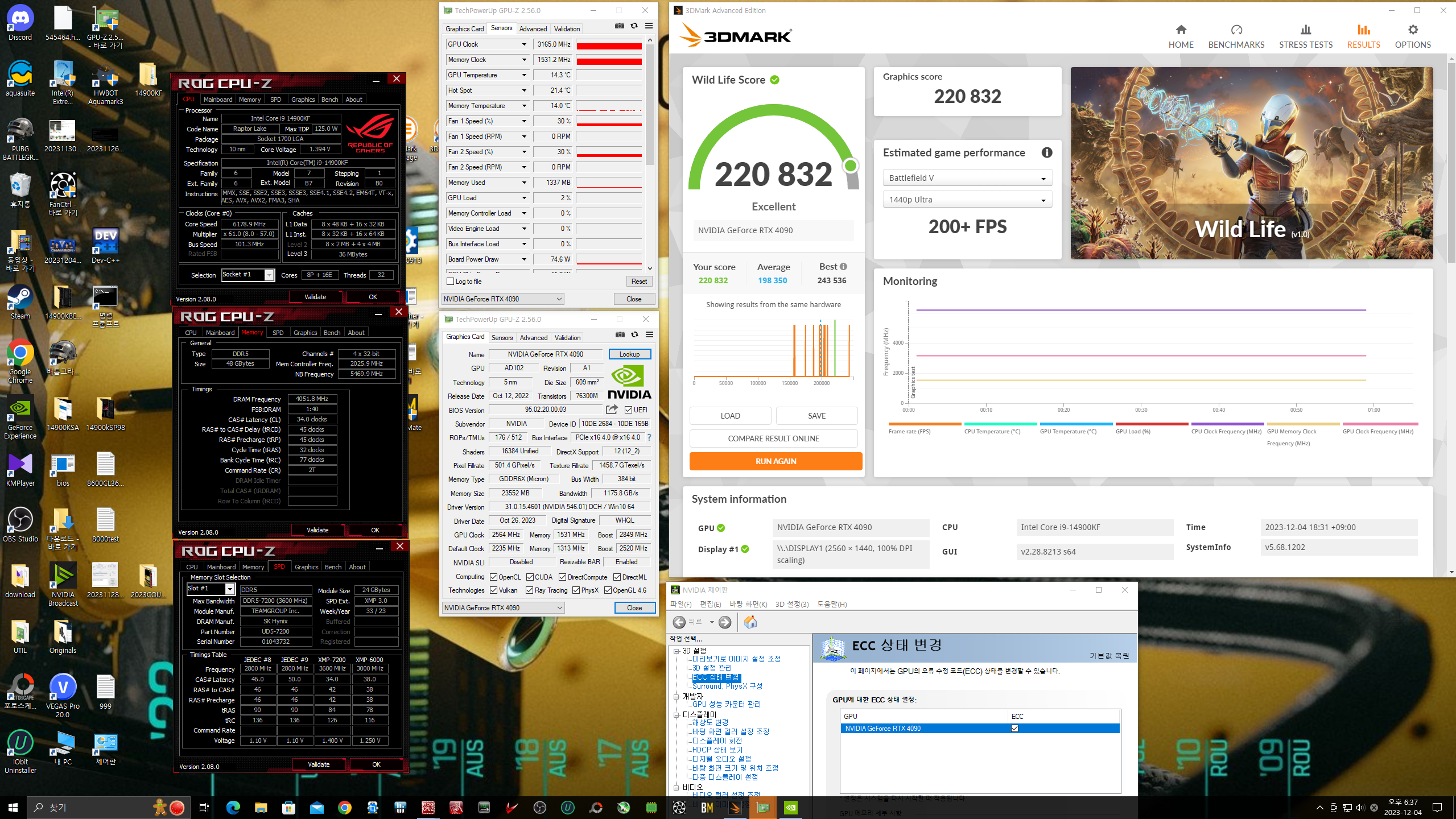Toggle the DirectCompute checkbox

coord(562,577)
